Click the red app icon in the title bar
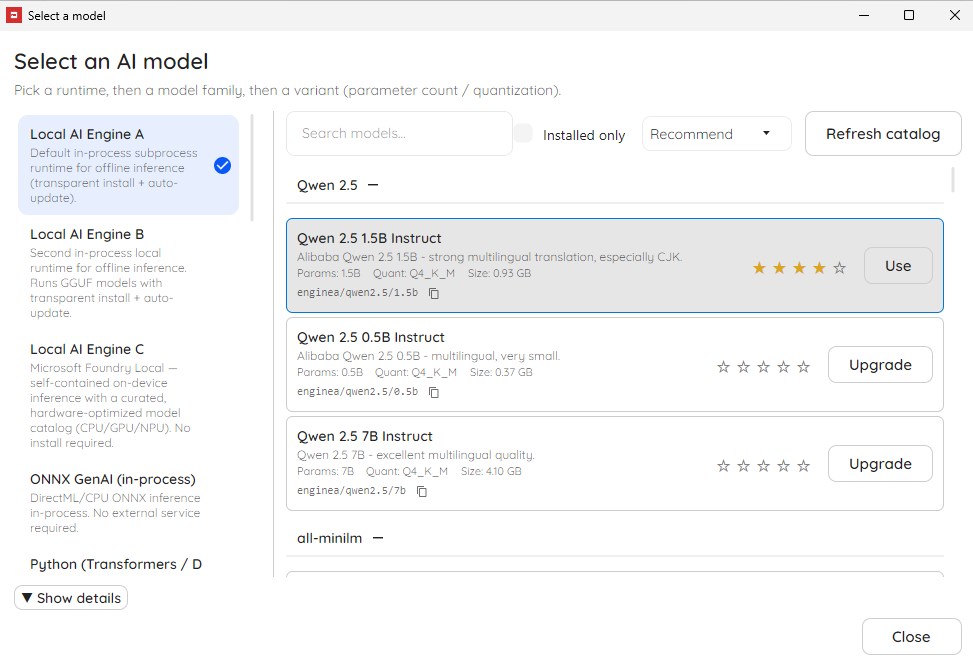The width and height of the screenshot is (973, 667). [x=14, y=16]
